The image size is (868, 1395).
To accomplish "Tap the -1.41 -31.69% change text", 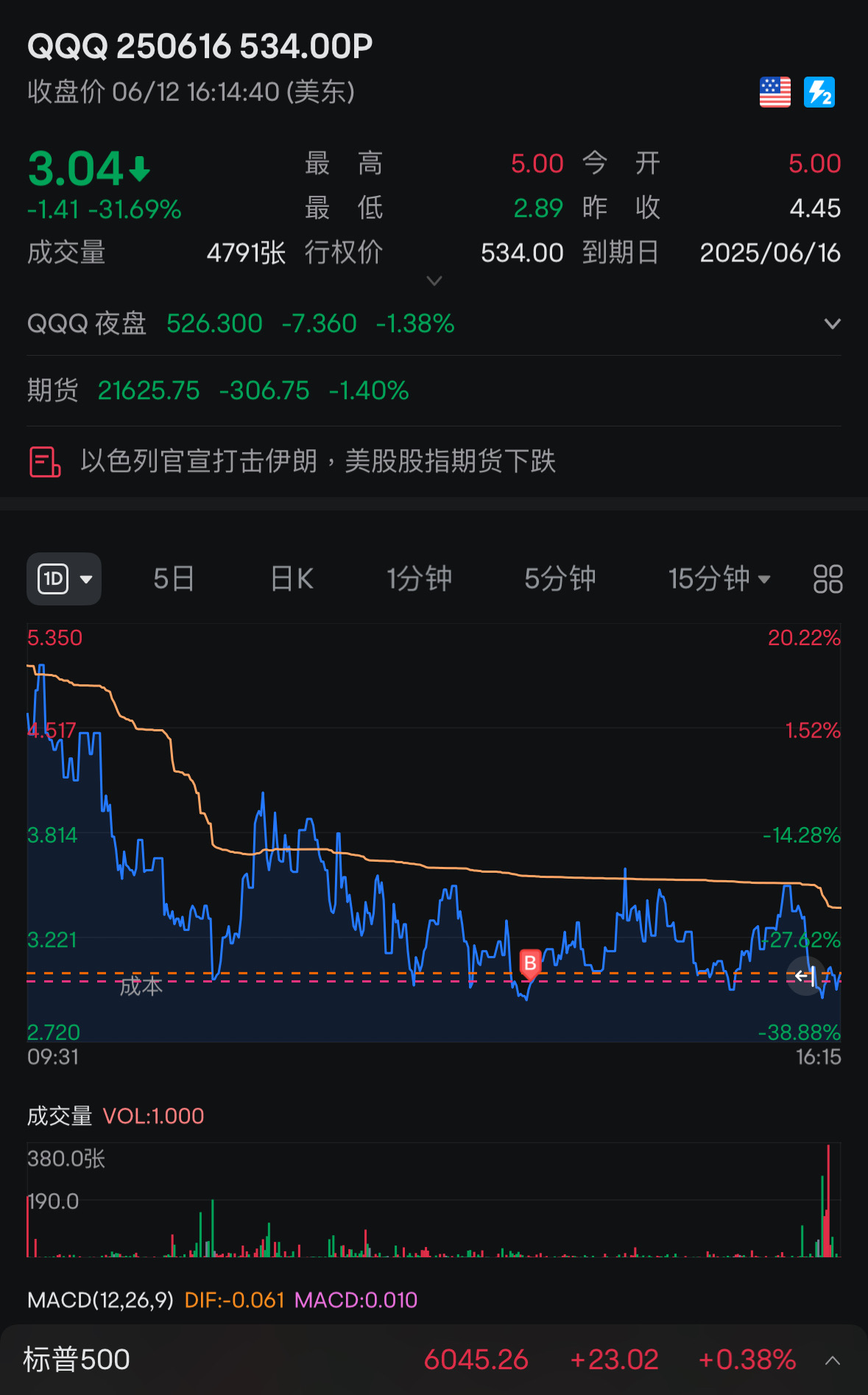I will pos(104,210).
